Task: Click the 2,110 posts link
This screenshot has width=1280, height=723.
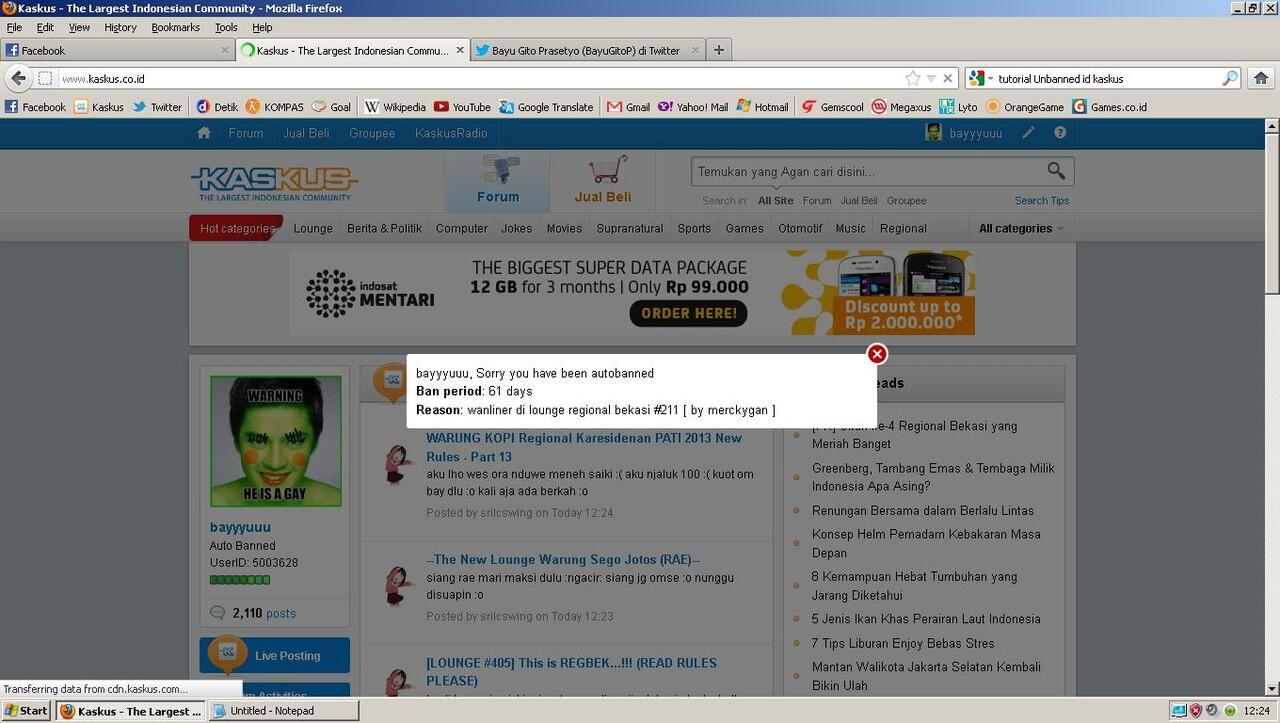Action: (x=264, y=613)
